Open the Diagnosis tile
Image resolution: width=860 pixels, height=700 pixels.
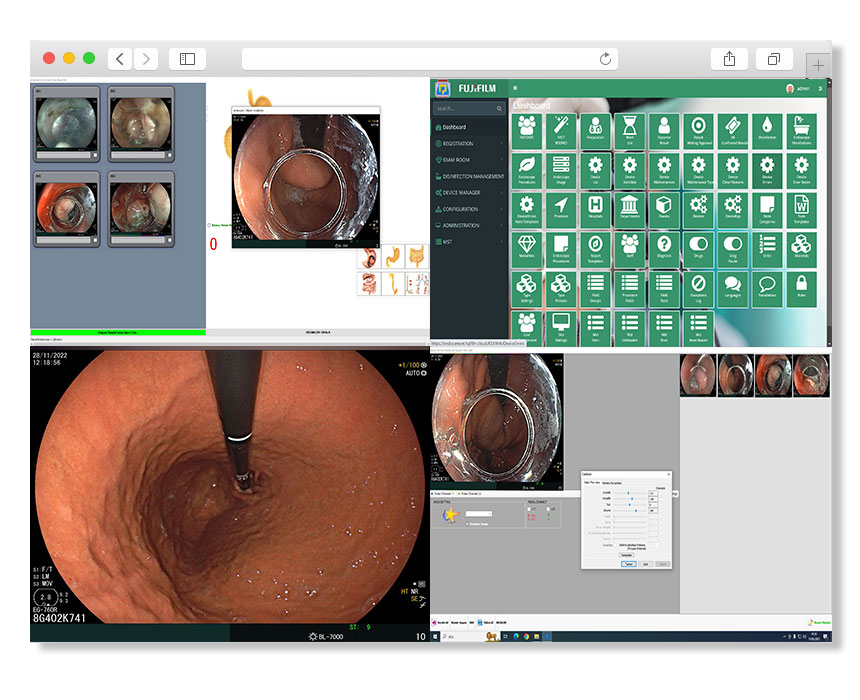(x=662, y=250)
